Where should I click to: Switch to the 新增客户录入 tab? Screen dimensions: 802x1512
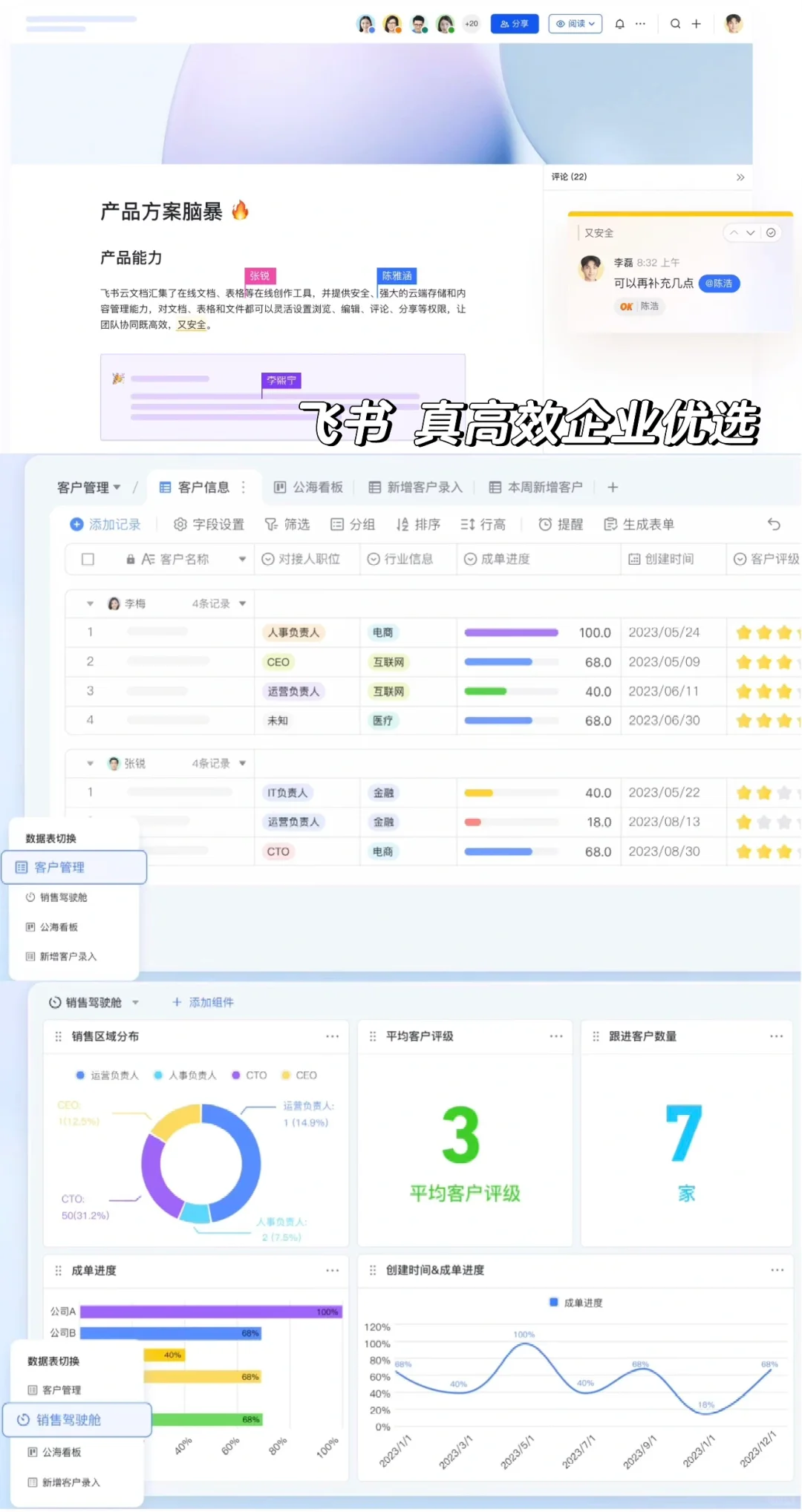(x=415, y=487)
